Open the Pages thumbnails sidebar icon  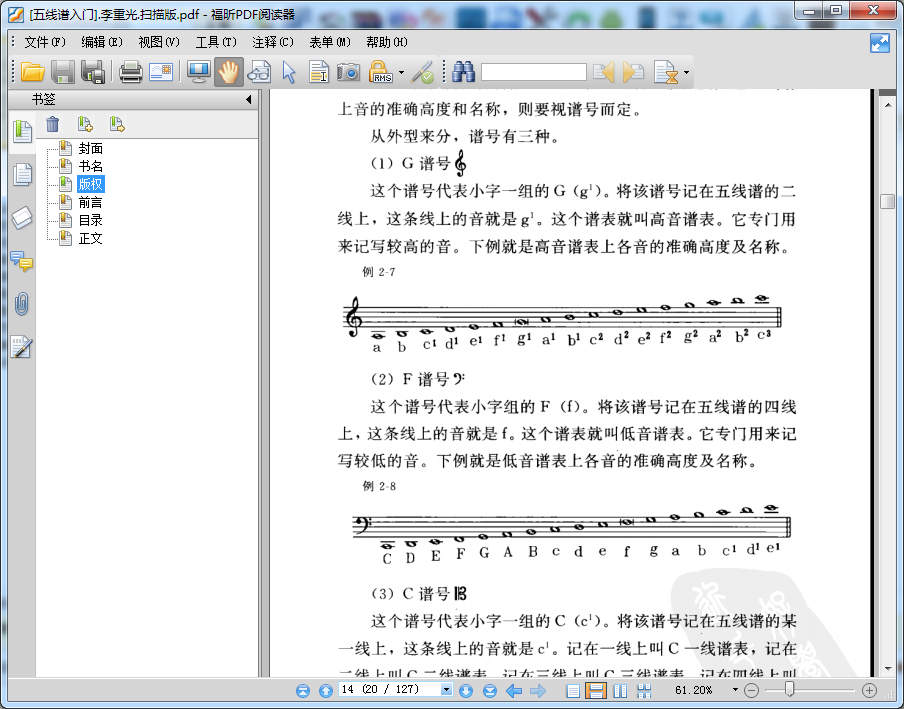22,175
